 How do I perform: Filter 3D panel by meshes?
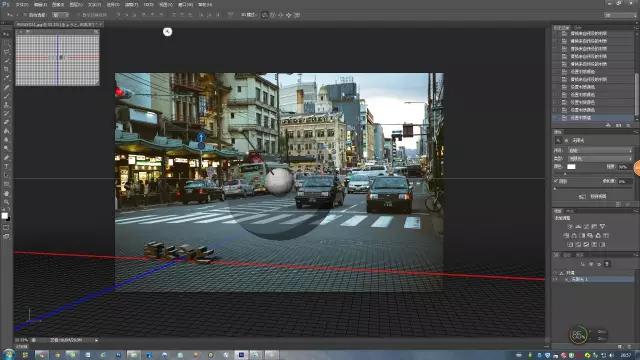[591, 264]
